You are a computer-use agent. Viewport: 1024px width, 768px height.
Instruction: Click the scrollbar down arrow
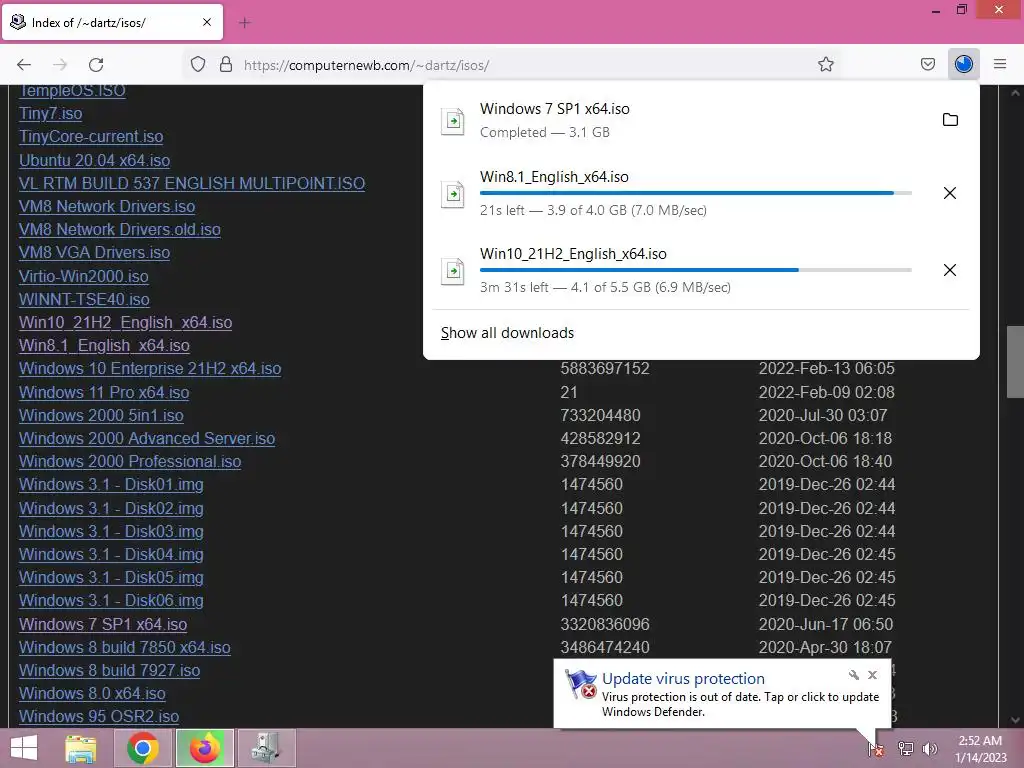(1015, 720)
